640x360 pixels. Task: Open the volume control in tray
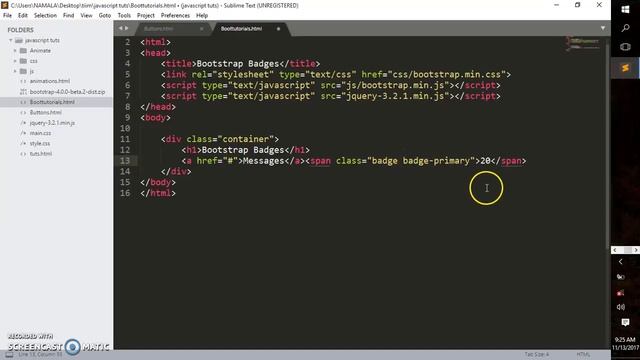[x=621, y=307]
